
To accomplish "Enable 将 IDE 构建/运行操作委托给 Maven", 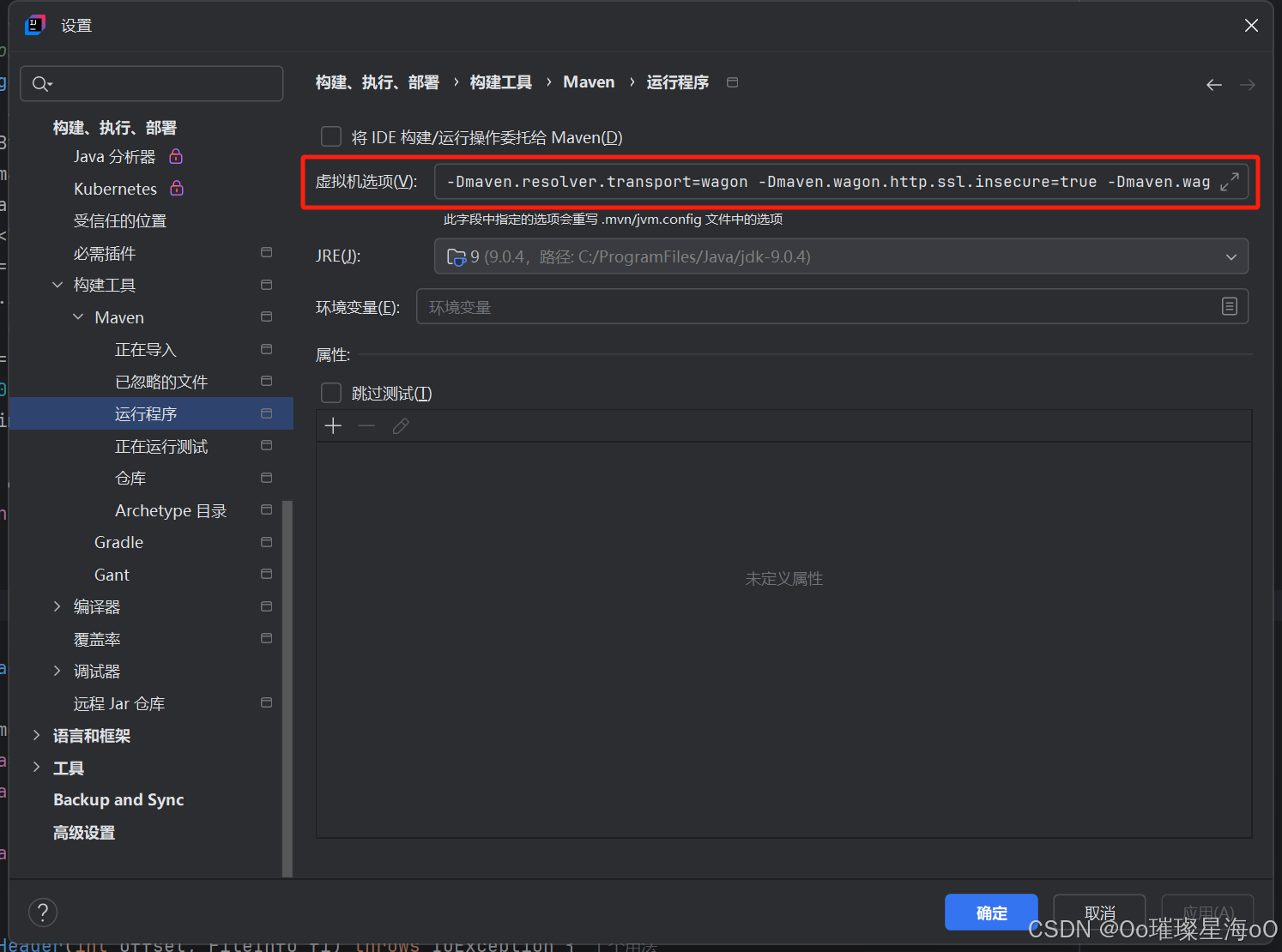I will tap(330, 136).
